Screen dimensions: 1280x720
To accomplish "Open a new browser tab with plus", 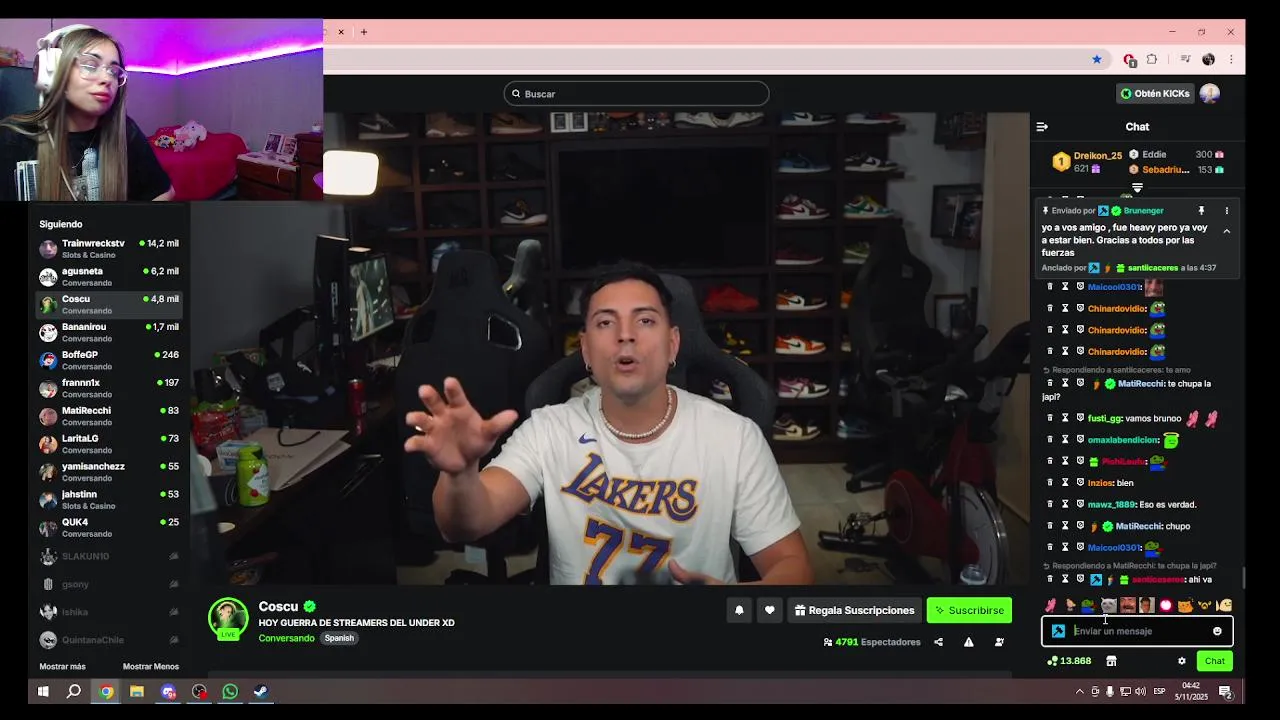I will [364, 32].
